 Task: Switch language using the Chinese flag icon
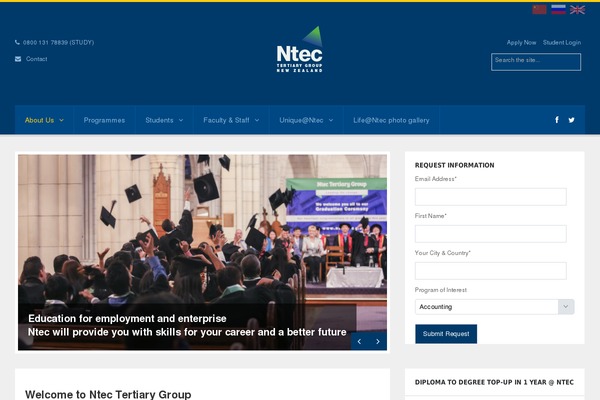(x=539, y=10)
